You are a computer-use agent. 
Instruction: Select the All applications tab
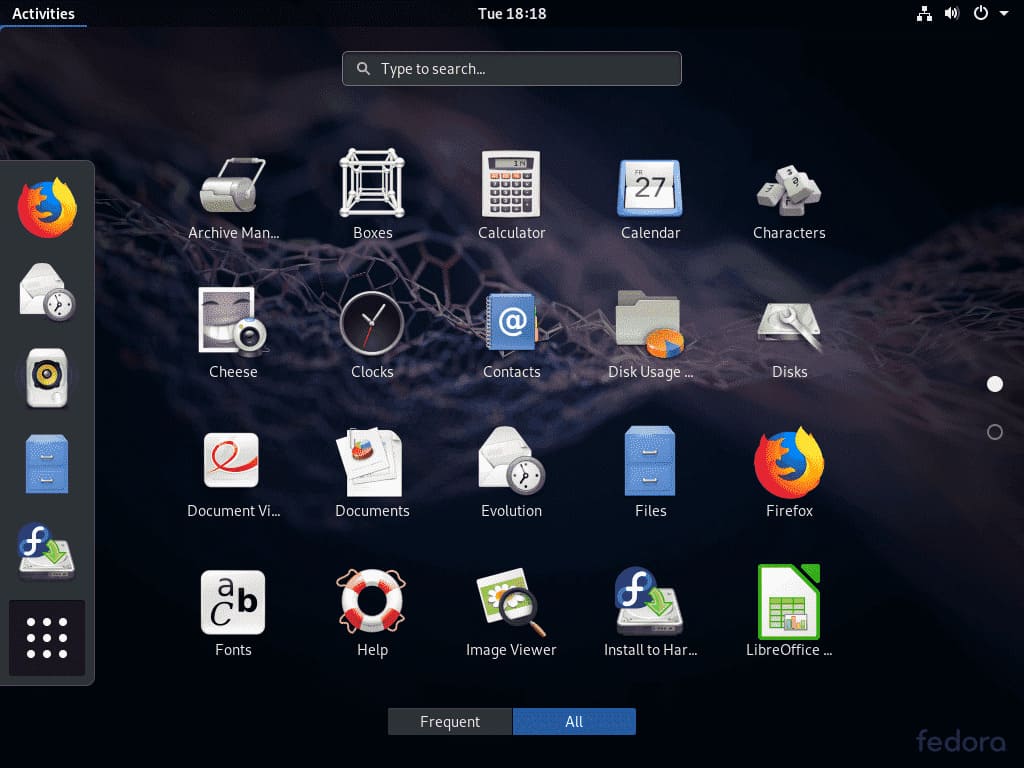pyautogui.click(x=574, y=721)
